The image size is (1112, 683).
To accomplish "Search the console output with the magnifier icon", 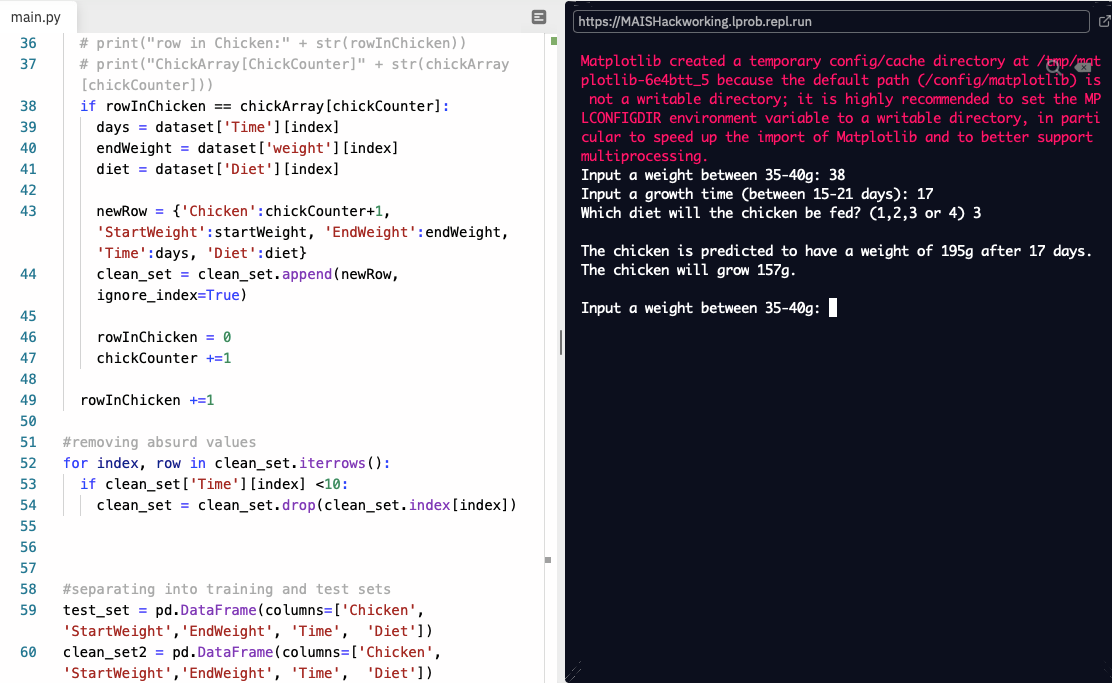I will (1054, 67).
